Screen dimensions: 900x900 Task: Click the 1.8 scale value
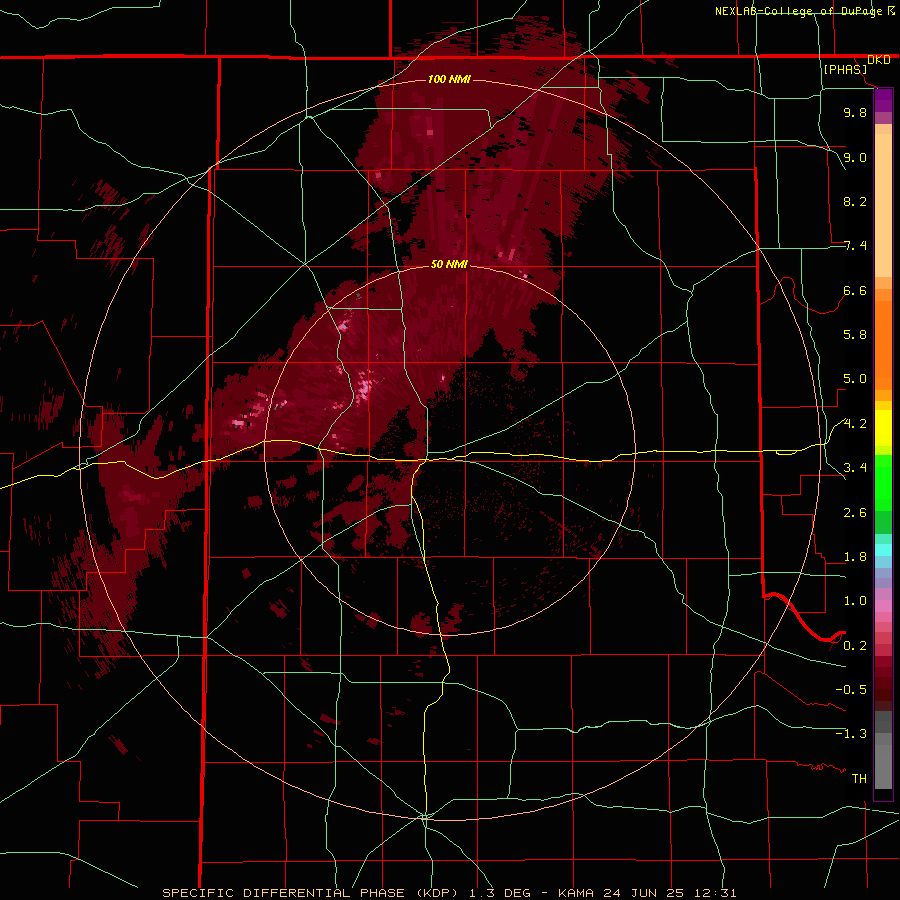[855, 557]
